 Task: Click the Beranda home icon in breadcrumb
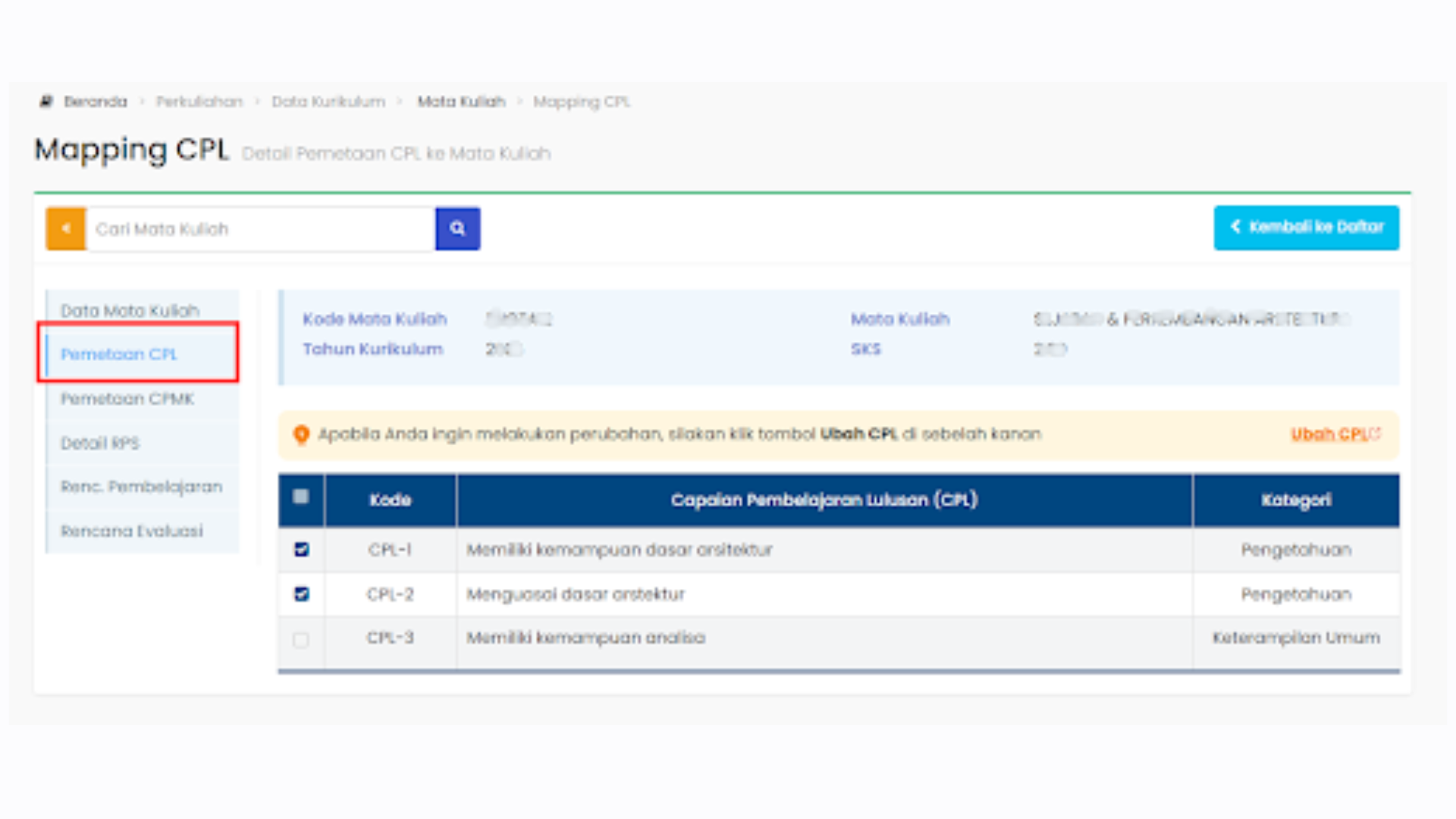click(x=47, y=102)
